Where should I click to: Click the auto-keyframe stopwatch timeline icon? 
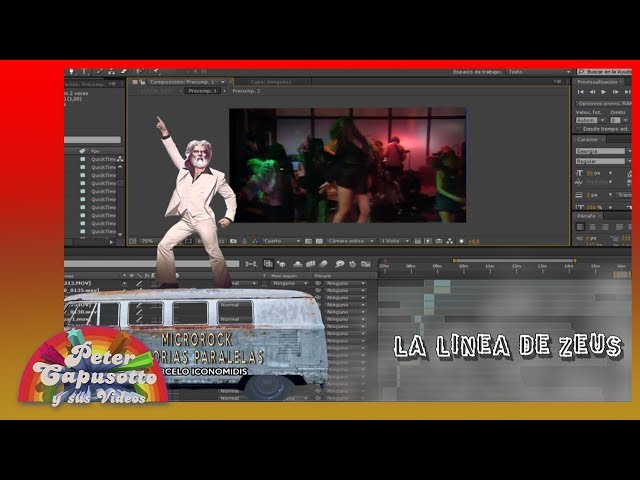(x=352, y=264)
